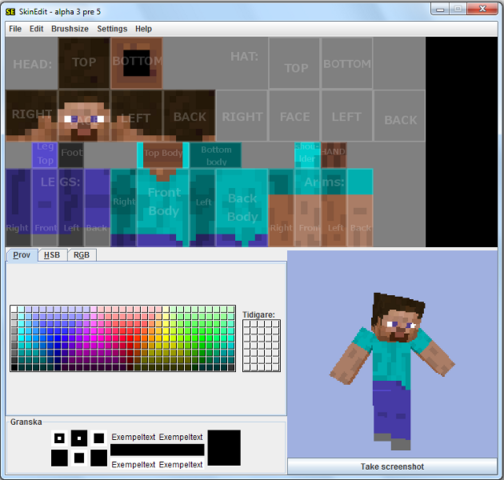This screenshot has height=480, width=504.
Task: Click the Take screenshot button
Action: click(392, 466)
